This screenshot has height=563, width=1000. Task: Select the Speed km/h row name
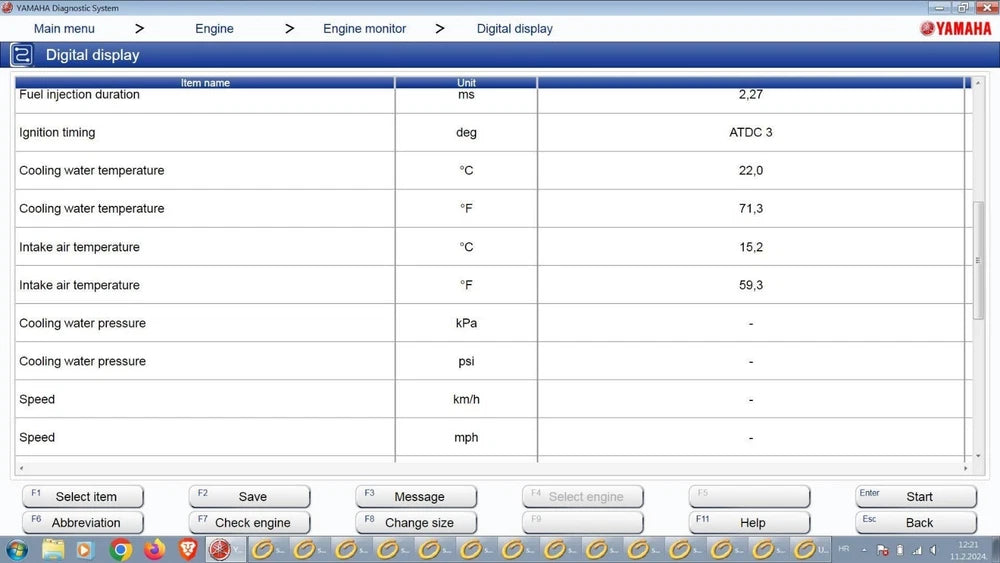[37, 399]
